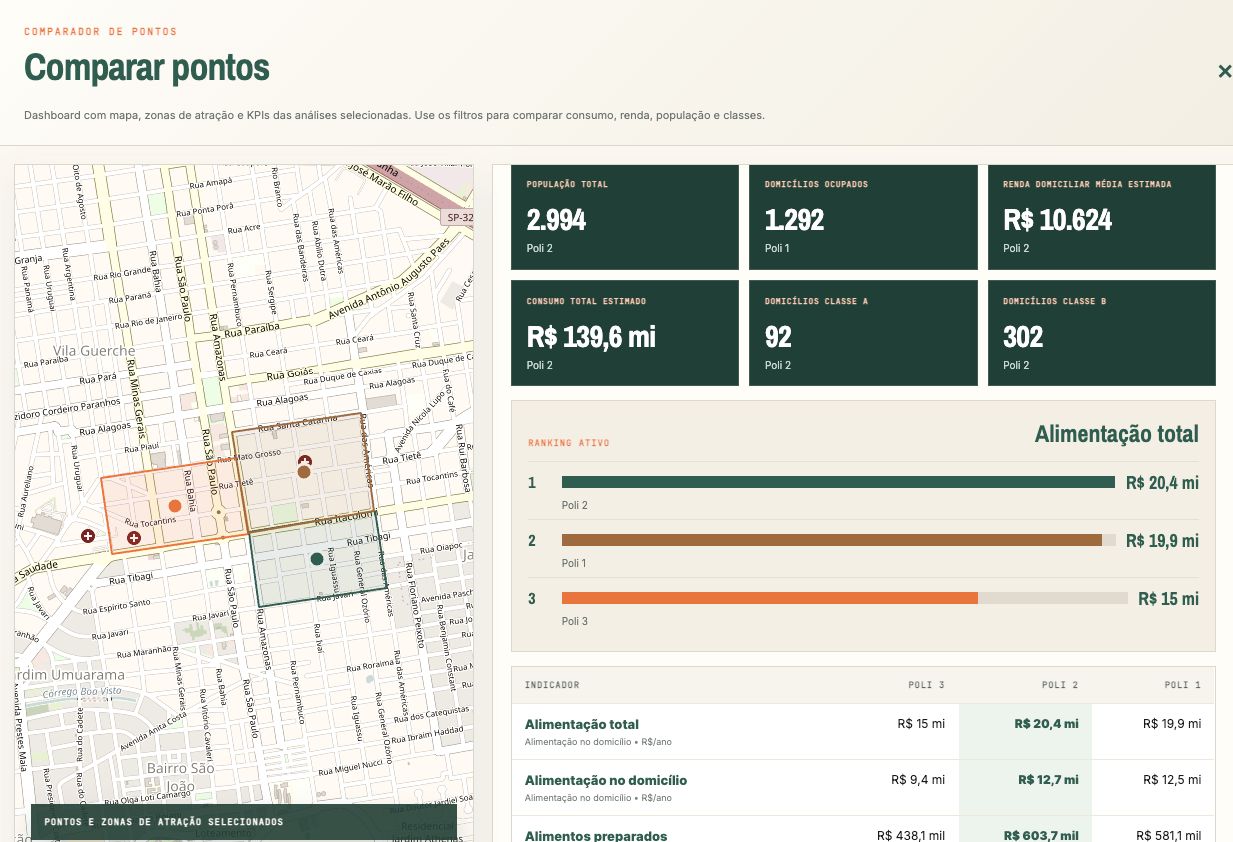Select the Alimentação total table row label
This screenshot has height=842, width=1233.
coord(582,724)
